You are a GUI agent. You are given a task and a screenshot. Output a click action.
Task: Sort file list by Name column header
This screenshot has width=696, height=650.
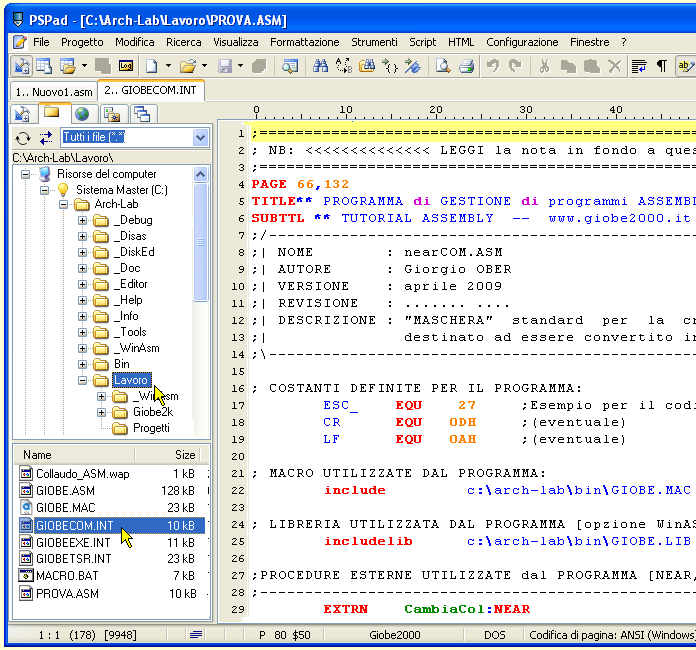(x=74, y=455)
